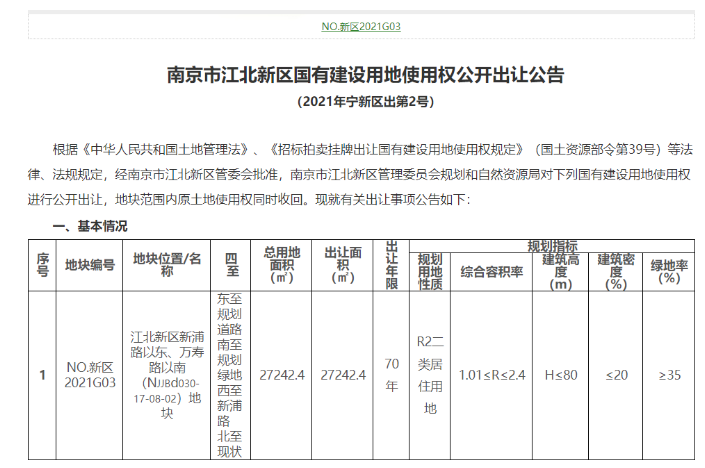Select the section heading 一、基本情况
Viewport: 705px width, 468px height.
click(90, 227)
